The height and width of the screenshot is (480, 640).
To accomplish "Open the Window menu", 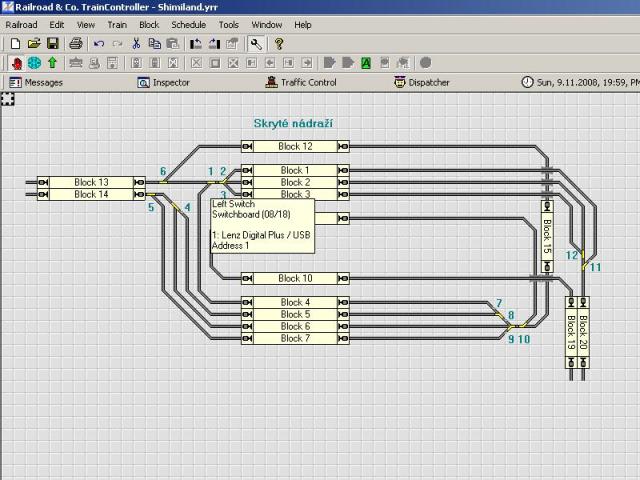I will pos(267,25).
